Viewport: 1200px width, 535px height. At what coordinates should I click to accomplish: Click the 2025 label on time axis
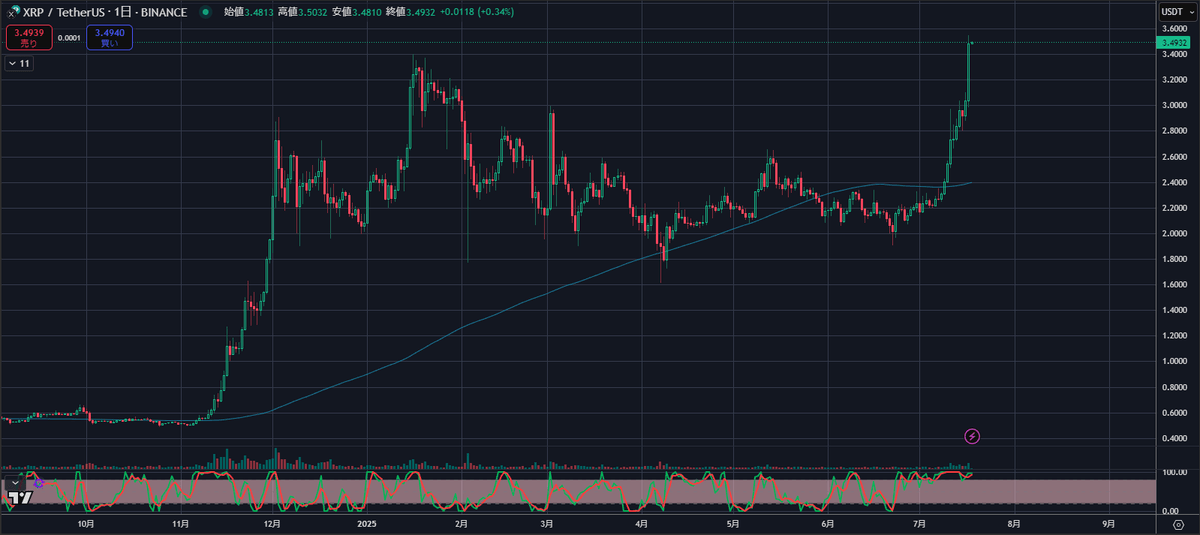pos(365,523)
